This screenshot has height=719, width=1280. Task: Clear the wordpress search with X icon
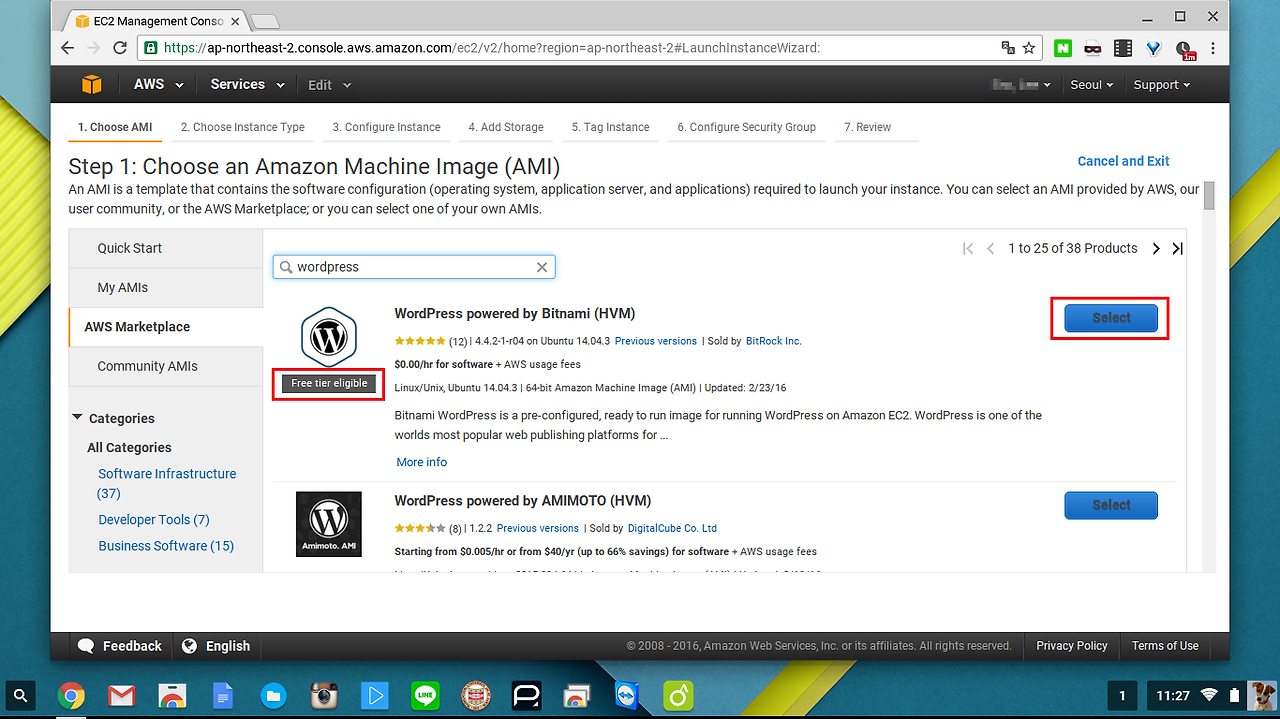point(542,267)
